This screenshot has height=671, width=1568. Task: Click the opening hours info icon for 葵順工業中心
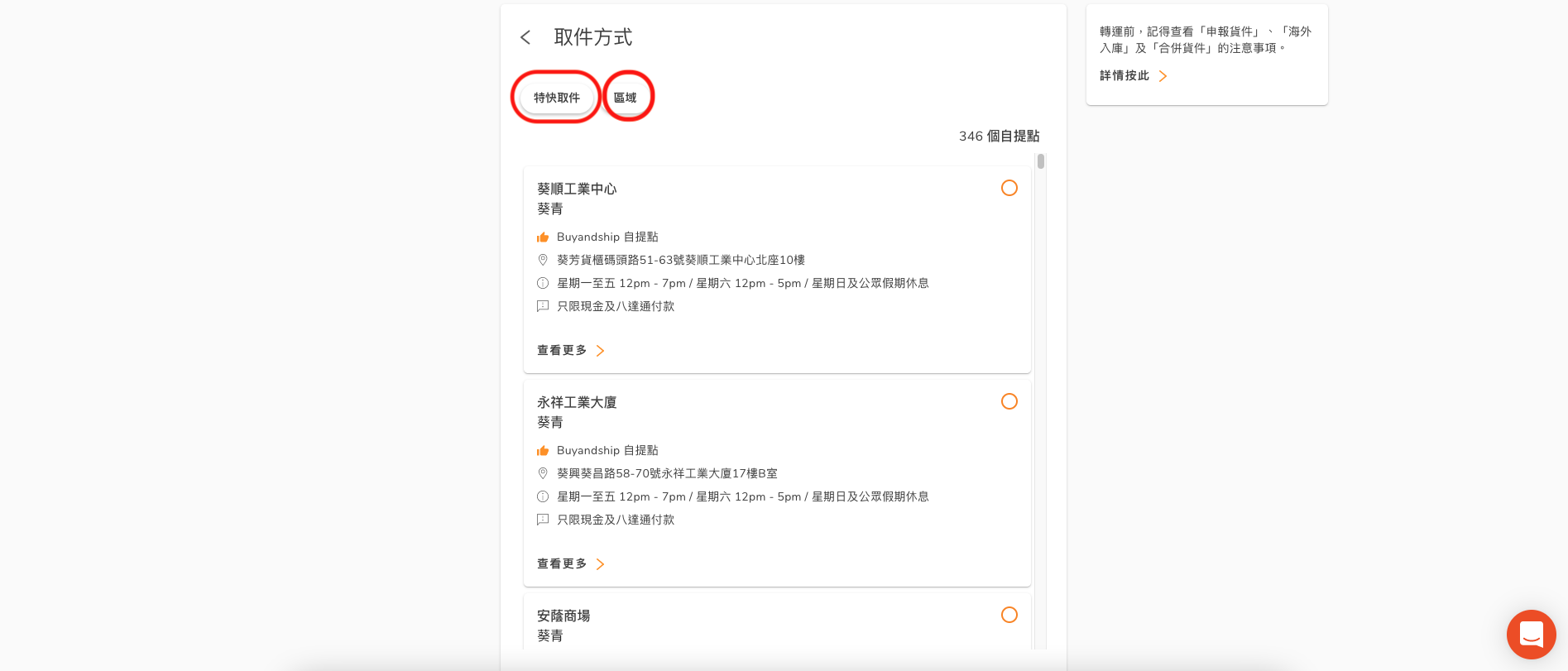click(543, 283)
